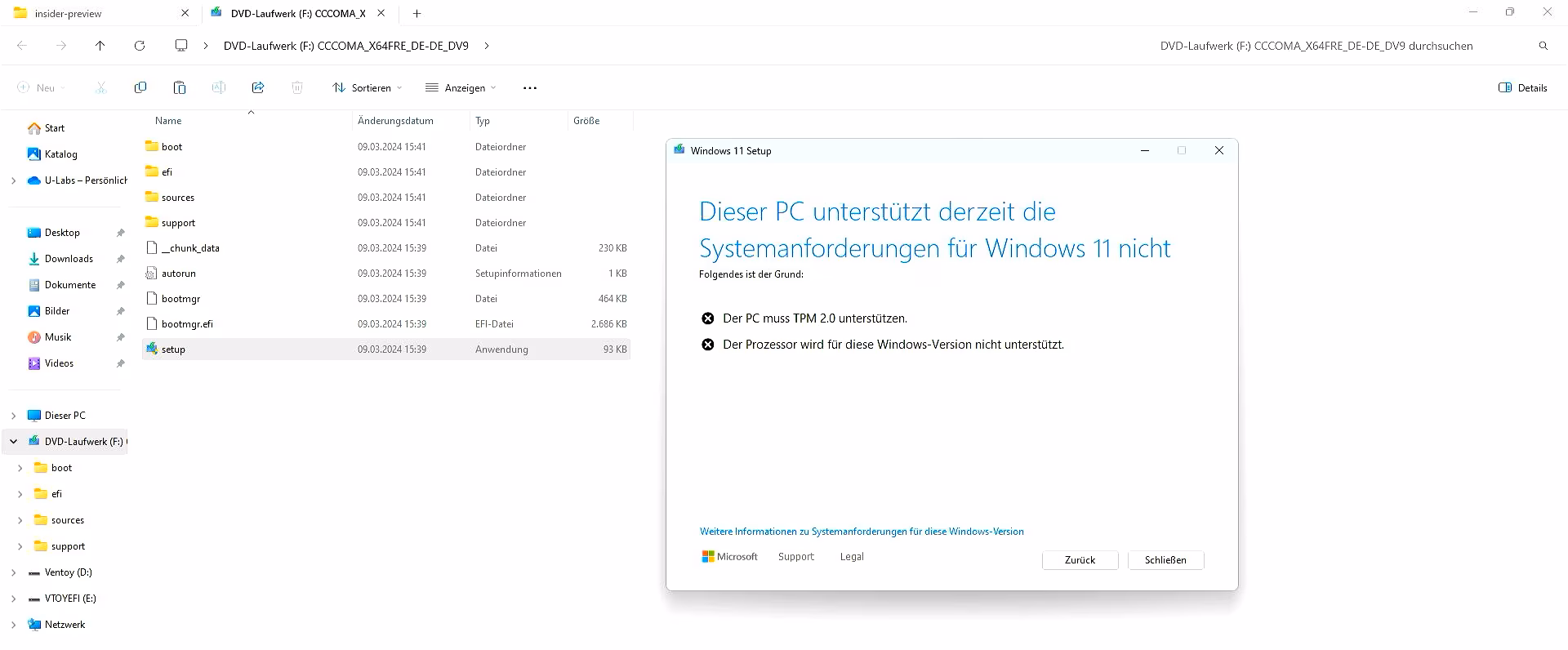Open the Legal link in Setup
Viewport: 1568px width, 650px height.
click(x=852, y=557)
